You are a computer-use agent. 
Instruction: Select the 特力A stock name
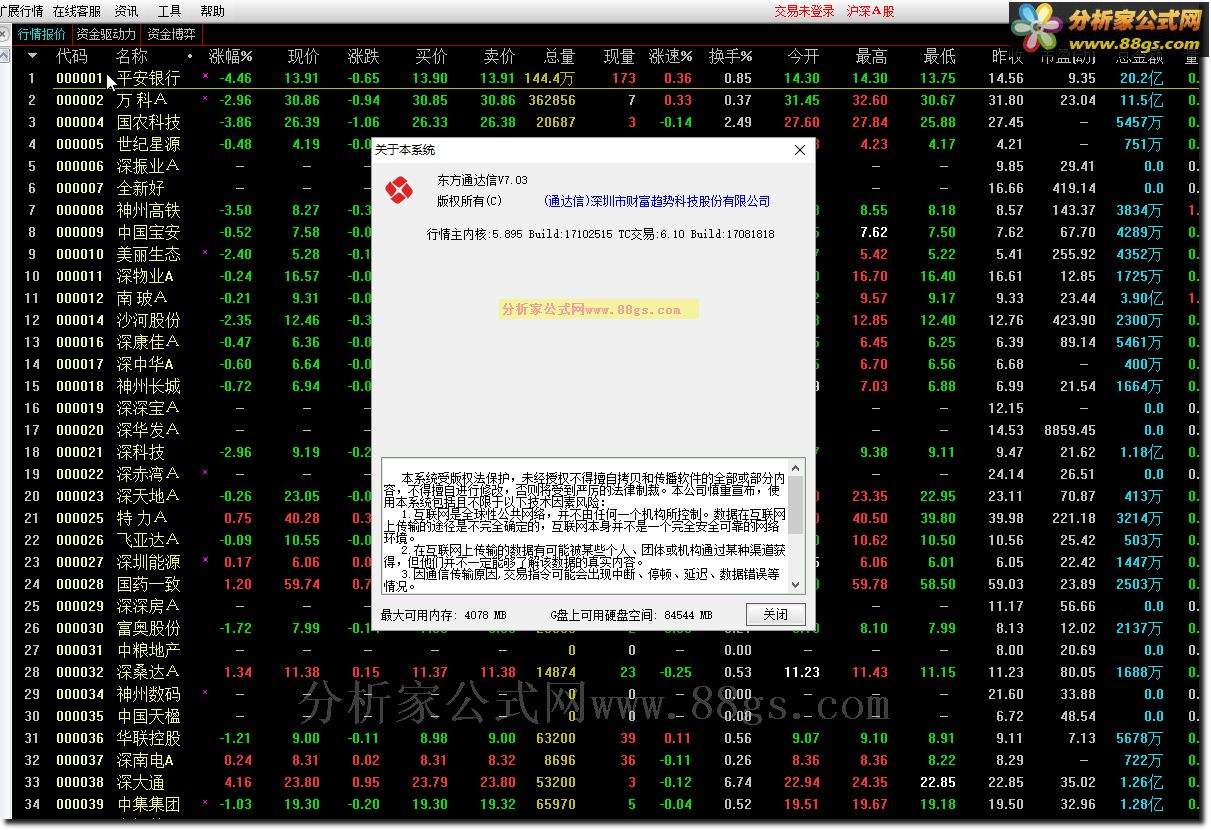142,518
